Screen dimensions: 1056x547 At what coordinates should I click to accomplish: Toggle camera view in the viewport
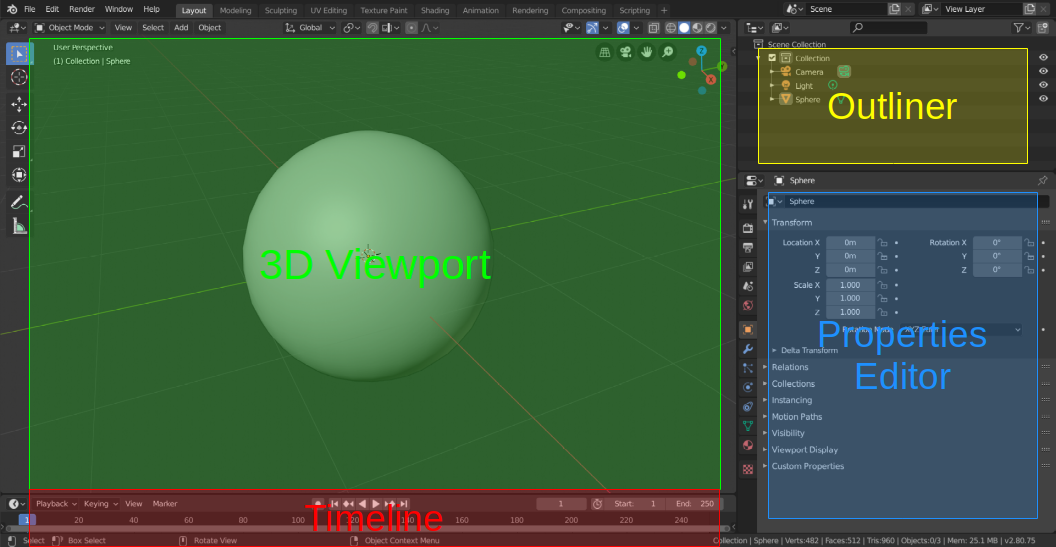point(625,52)
